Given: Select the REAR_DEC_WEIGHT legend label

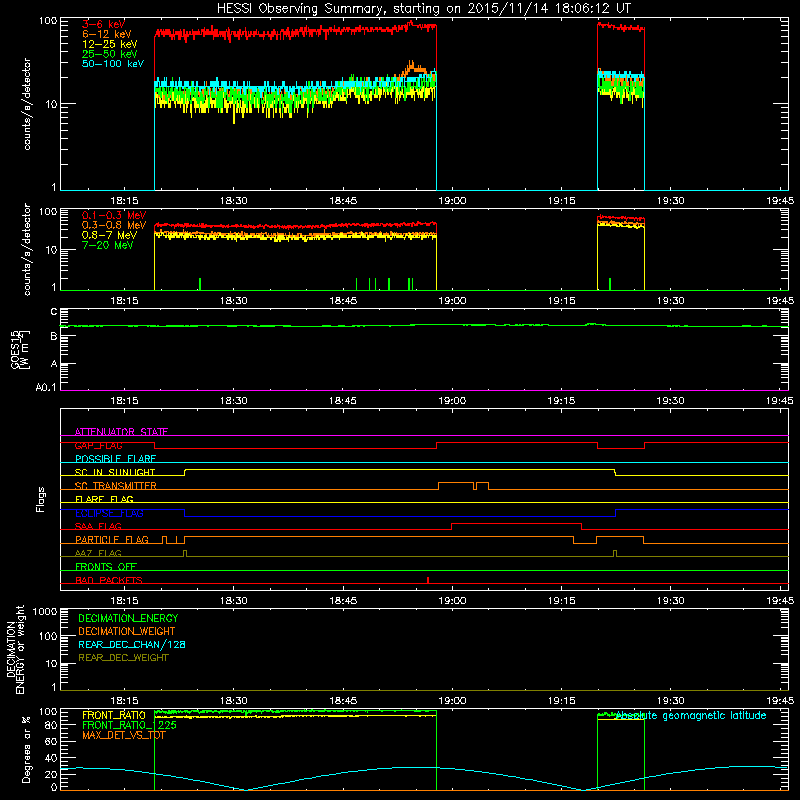Looking at the screenshot, I should pos(123,658).
